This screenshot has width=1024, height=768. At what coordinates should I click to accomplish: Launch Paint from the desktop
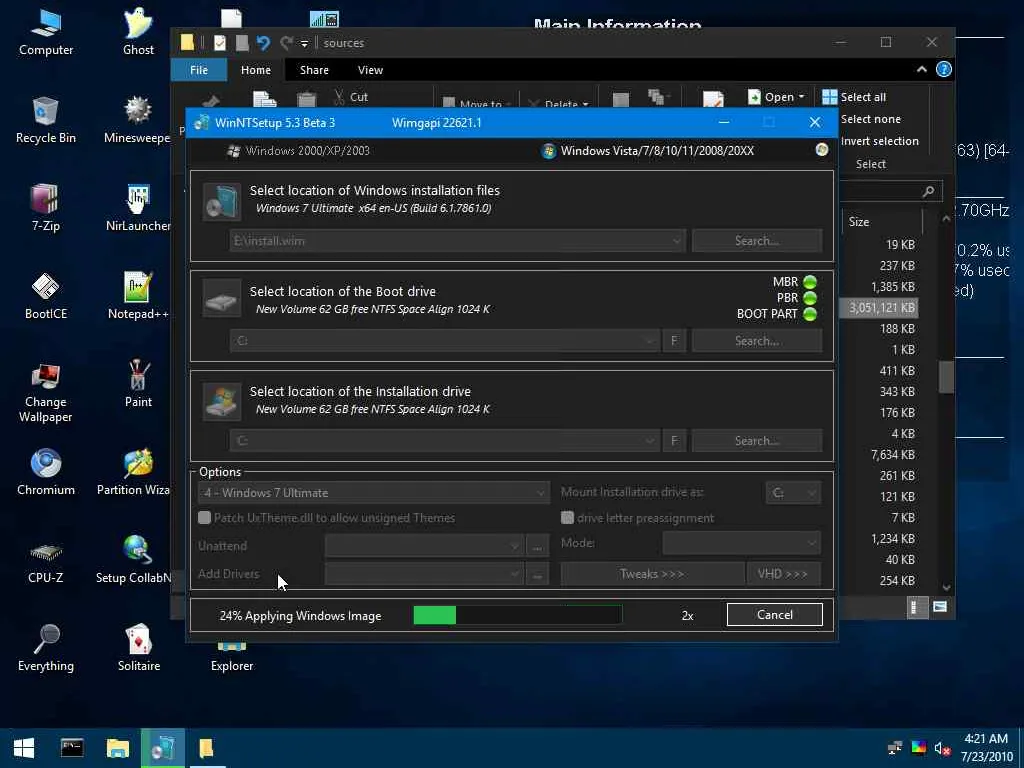[138, 385]
